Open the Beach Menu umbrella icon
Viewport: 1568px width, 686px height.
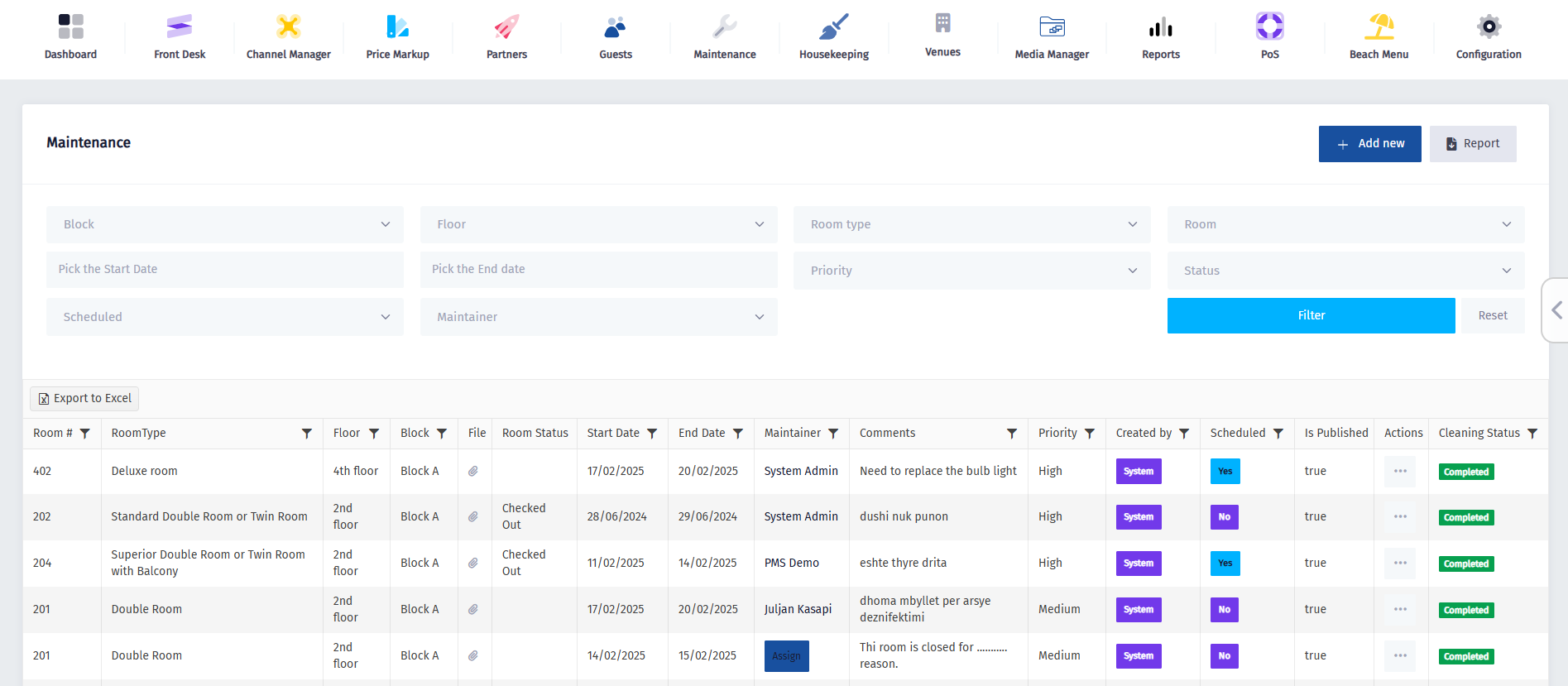(1379, 27)
